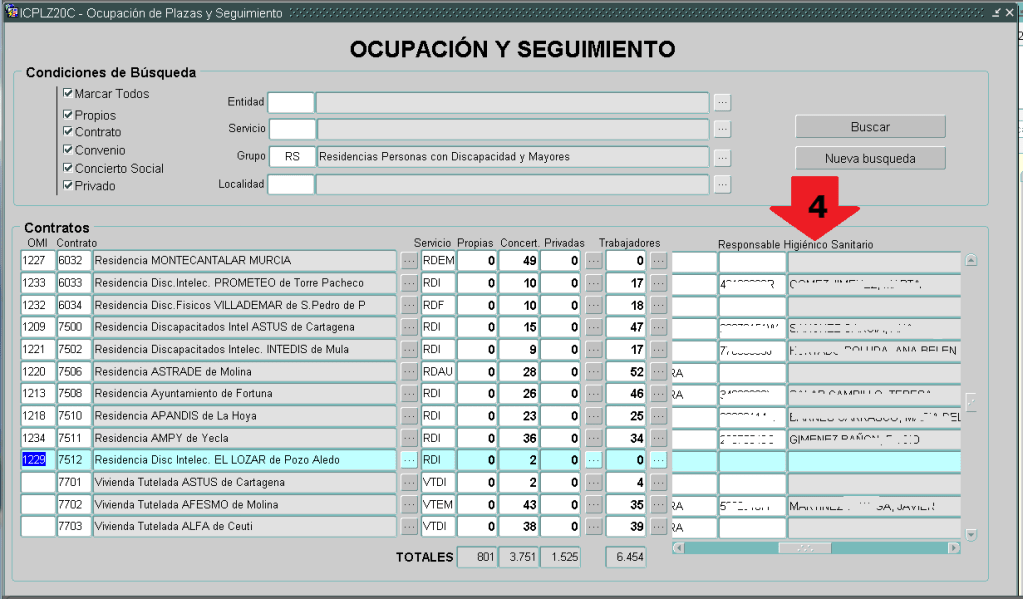
Task: Toggle the Marcar Todos checkbox
Action: pyautogui.click(x=68, y=94)
